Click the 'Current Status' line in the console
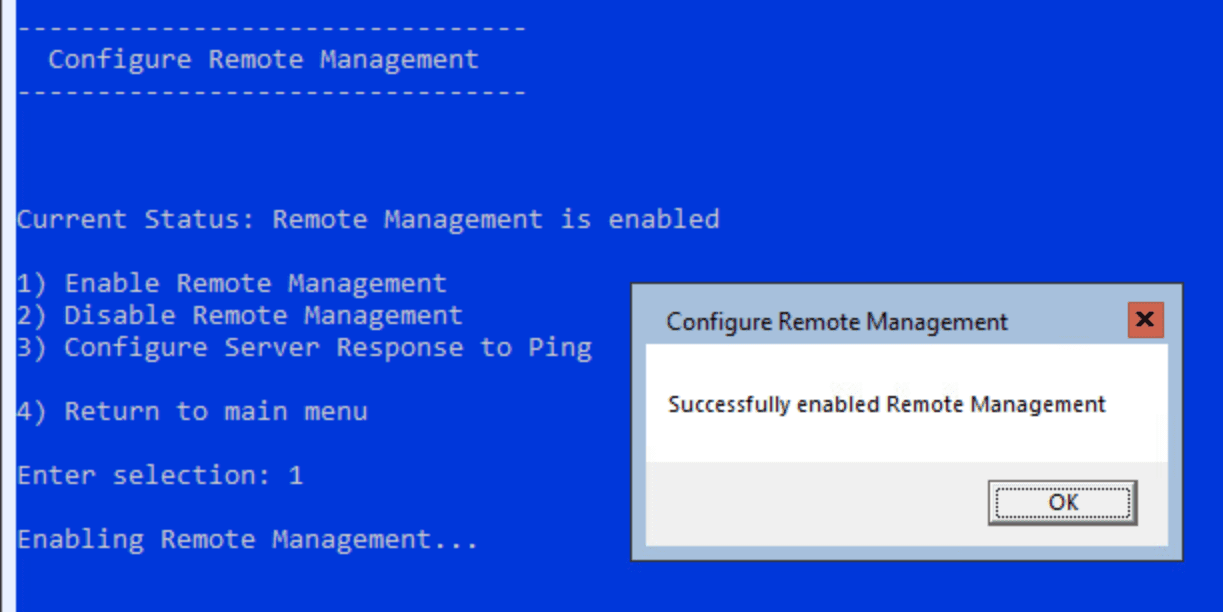Screen dimensions: 1223x612 coord(367,219)
